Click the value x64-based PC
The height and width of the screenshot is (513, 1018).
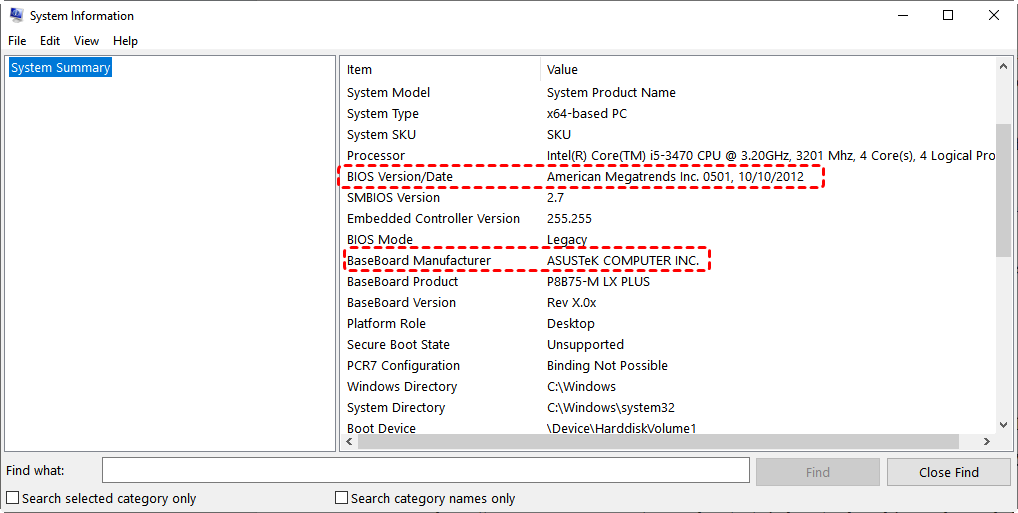tap(587, 114)
